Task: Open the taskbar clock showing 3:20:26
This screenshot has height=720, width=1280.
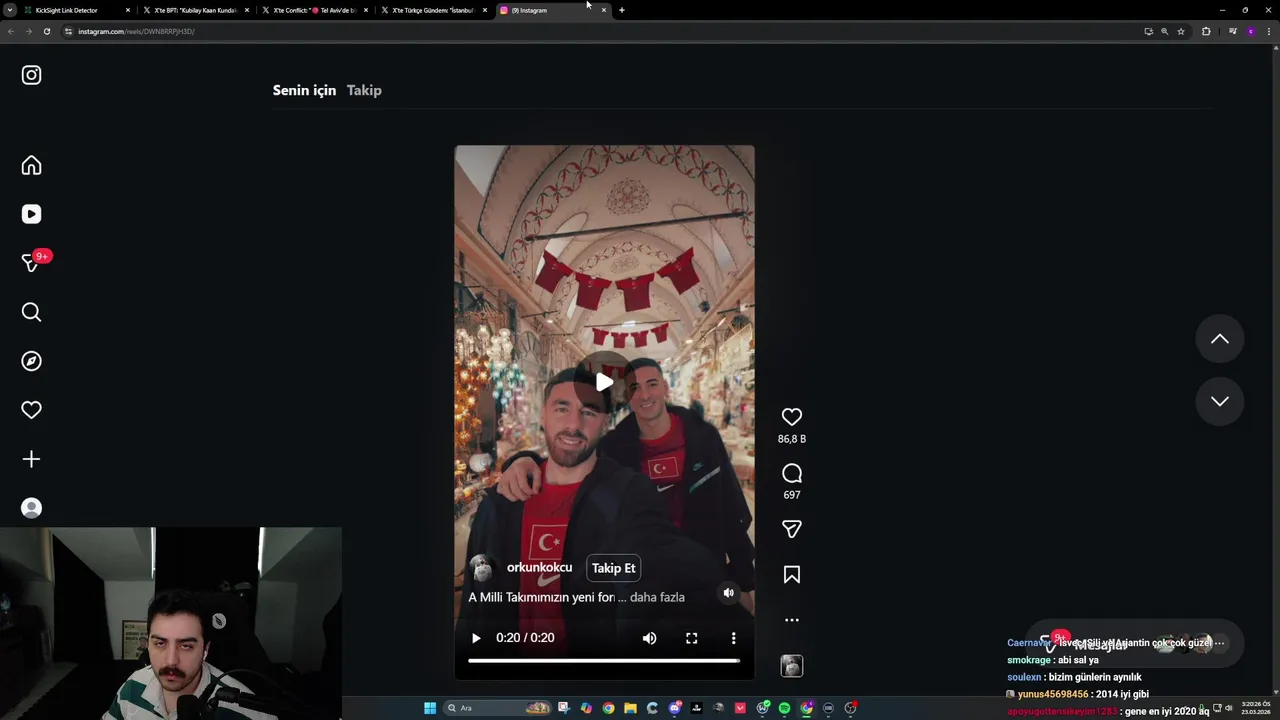Action: click(x=1256, y=707)
